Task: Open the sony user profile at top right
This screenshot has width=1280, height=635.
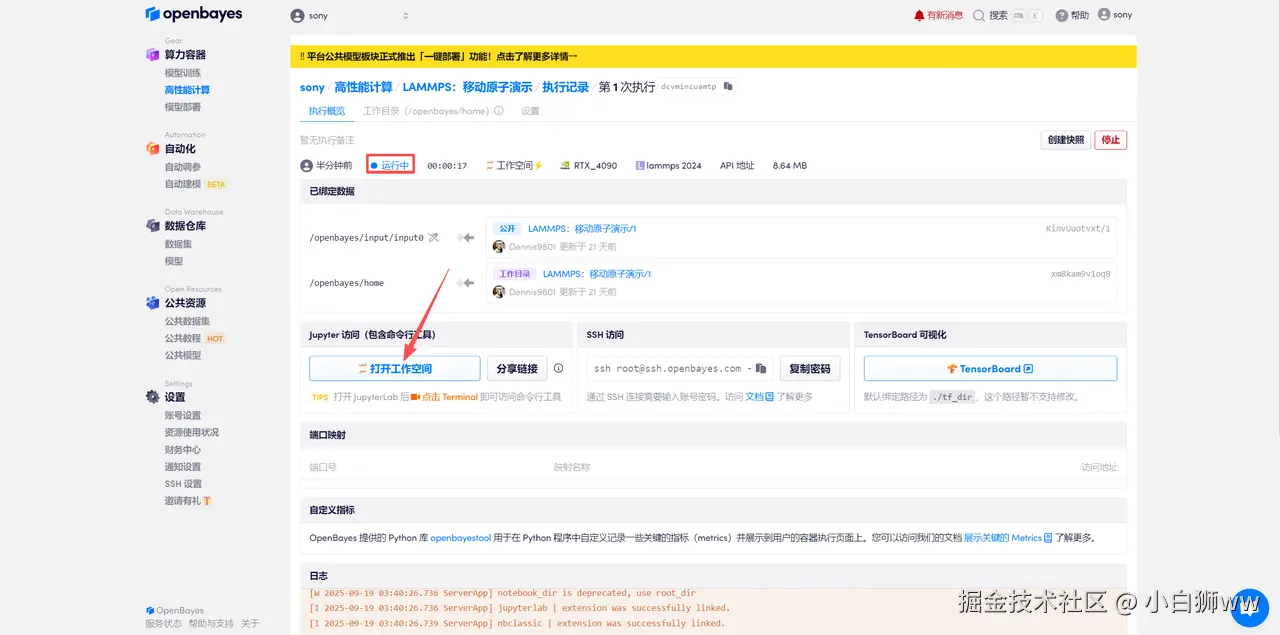Action: 1115,15
